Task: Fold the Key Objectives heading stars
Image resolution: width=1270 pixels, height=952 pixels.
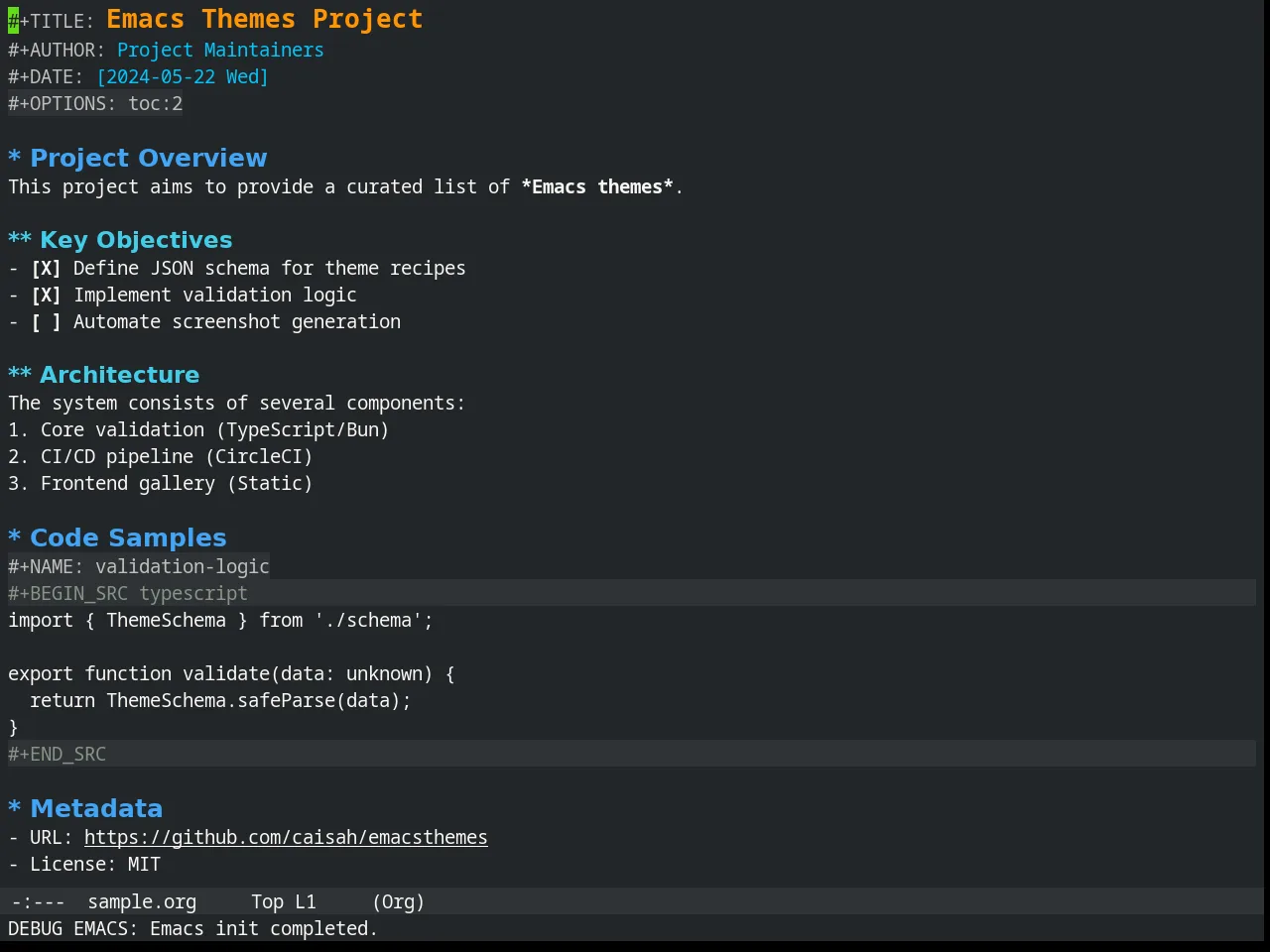Action: click(20, 240)
